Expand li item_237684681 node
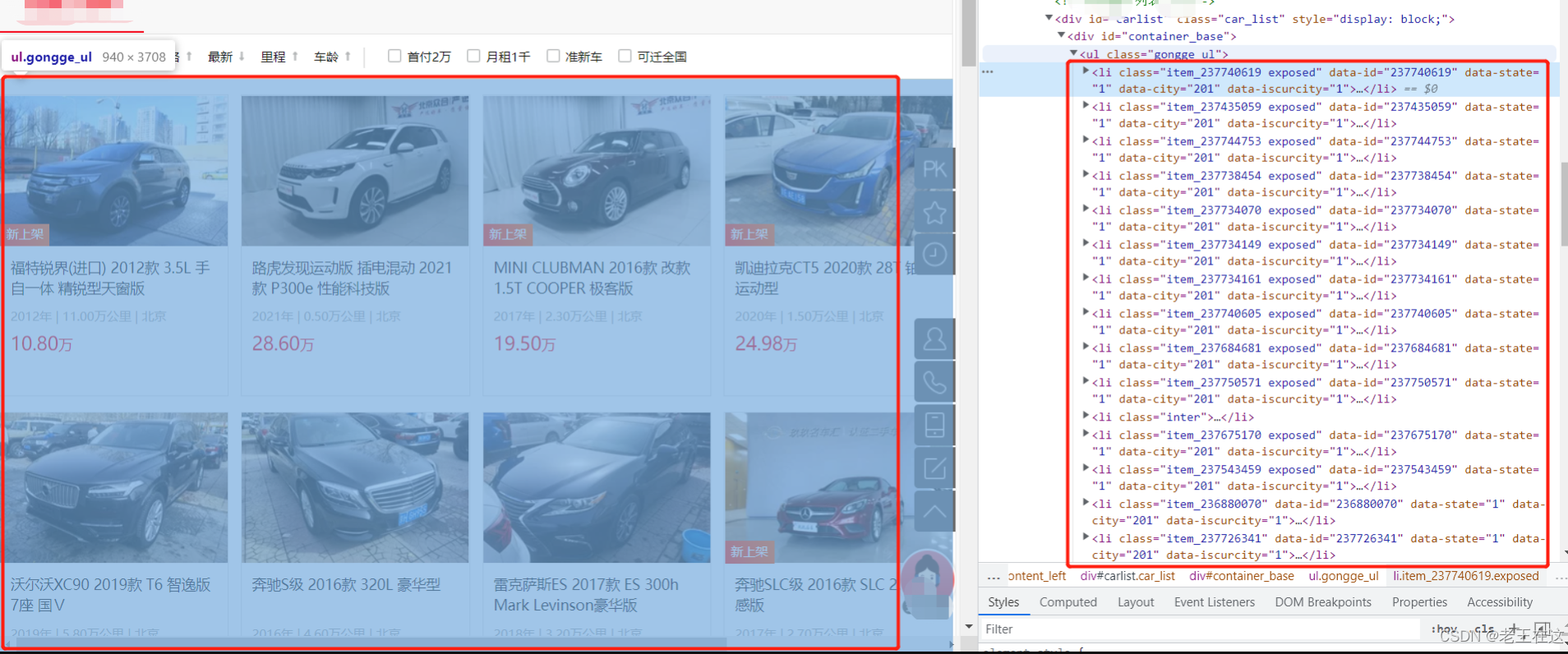 1086,348
